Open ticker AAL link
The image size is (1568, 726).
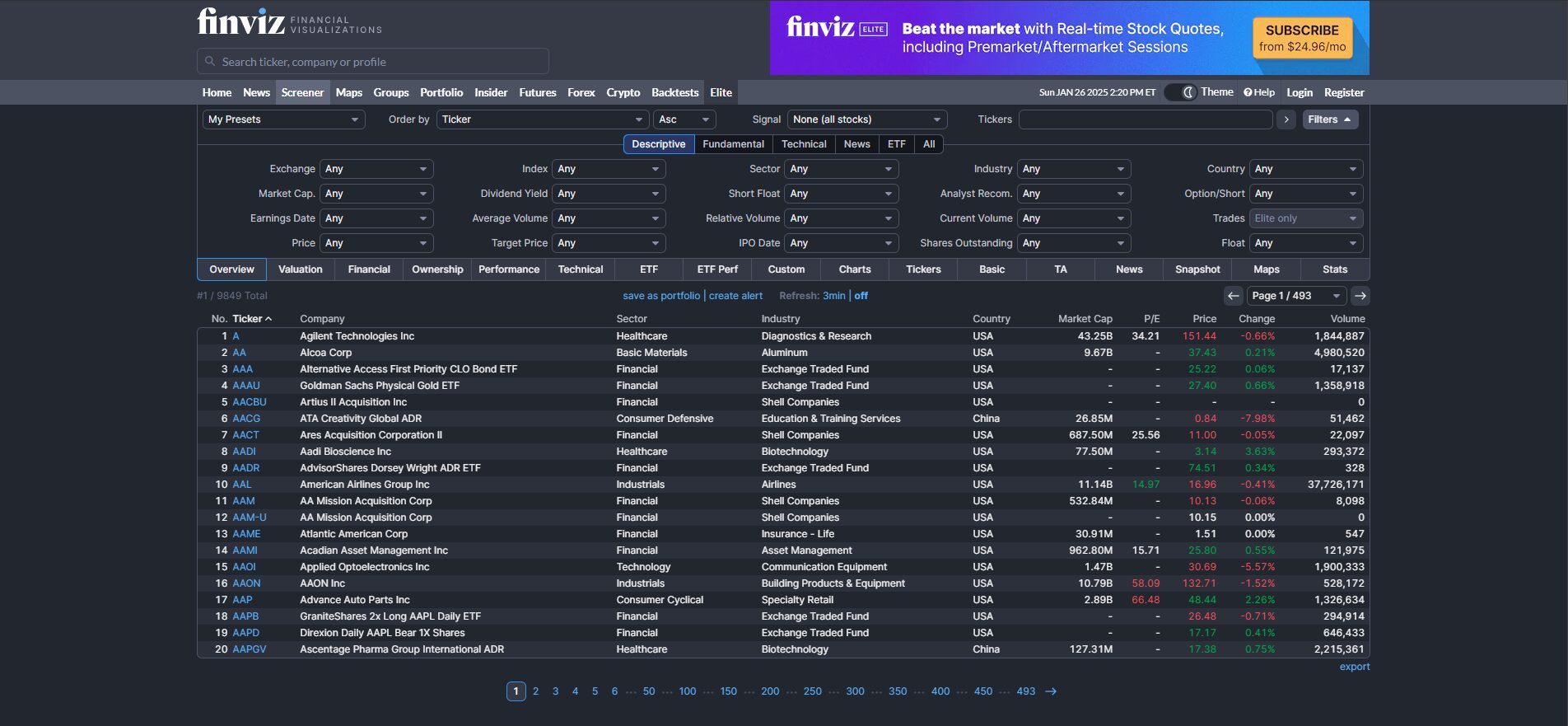coord(242,485)
